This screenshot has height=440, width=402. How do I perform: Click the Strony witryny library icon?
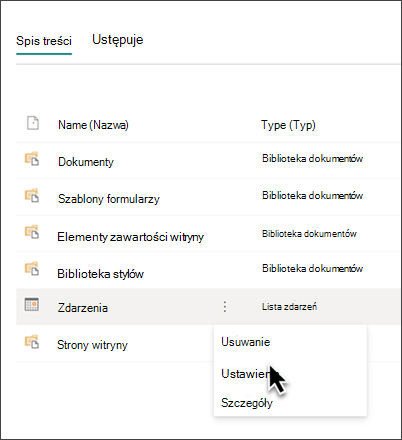(32, 342)
